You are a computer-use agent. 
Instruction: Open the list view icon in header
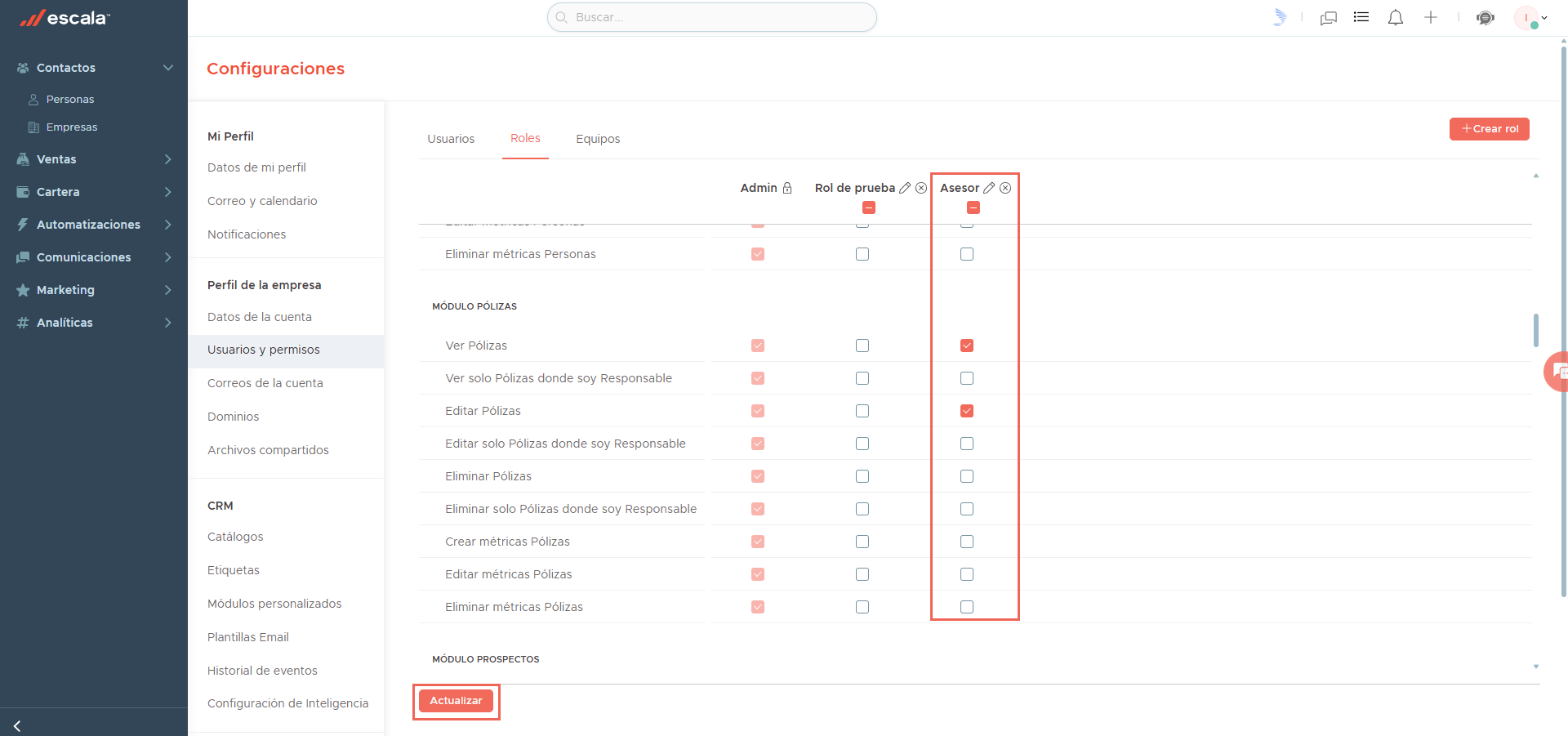click(1361, 17)
